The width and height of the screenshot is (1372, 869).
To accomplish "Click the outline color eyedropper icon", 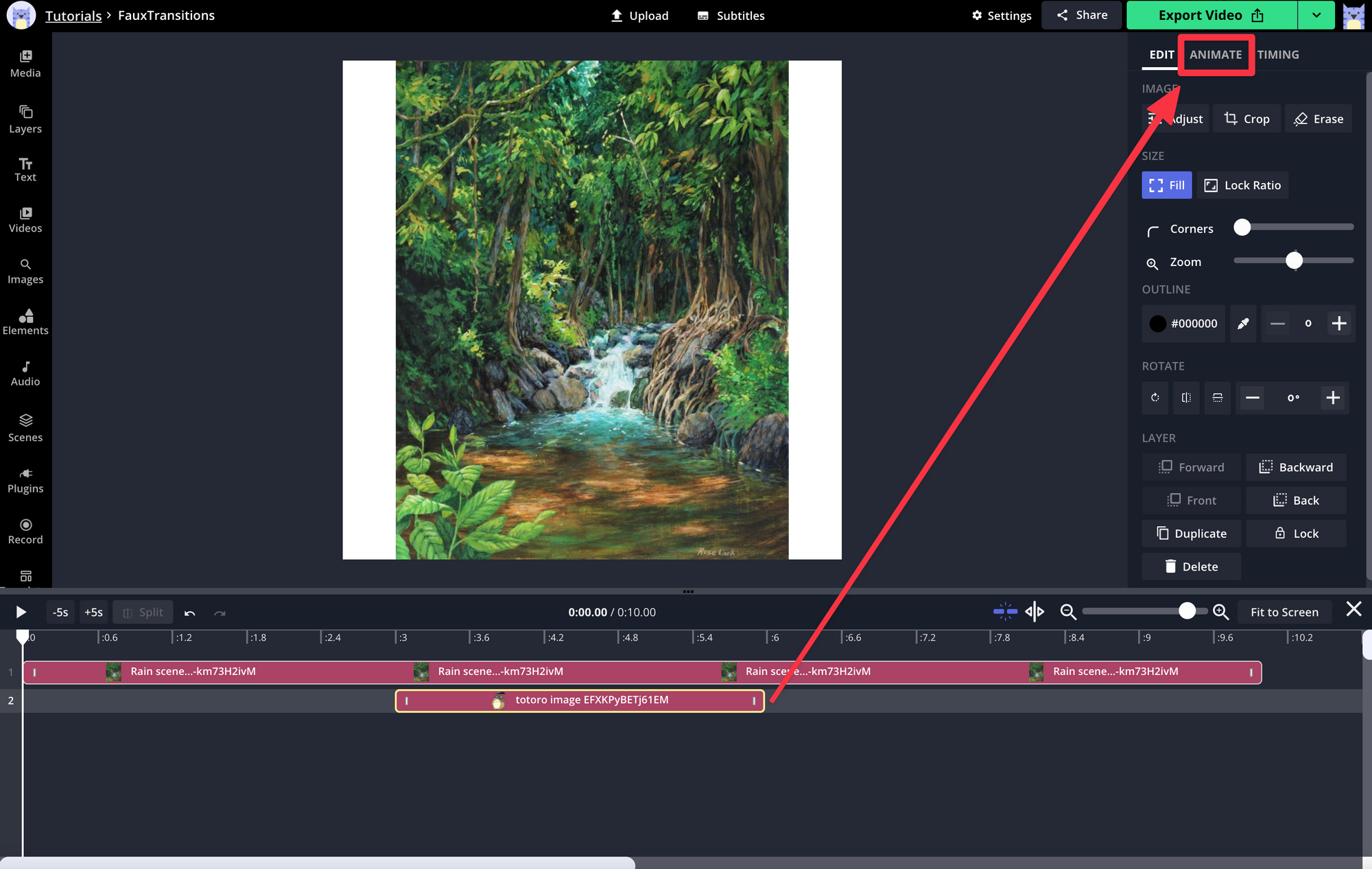I will 1243,324.
